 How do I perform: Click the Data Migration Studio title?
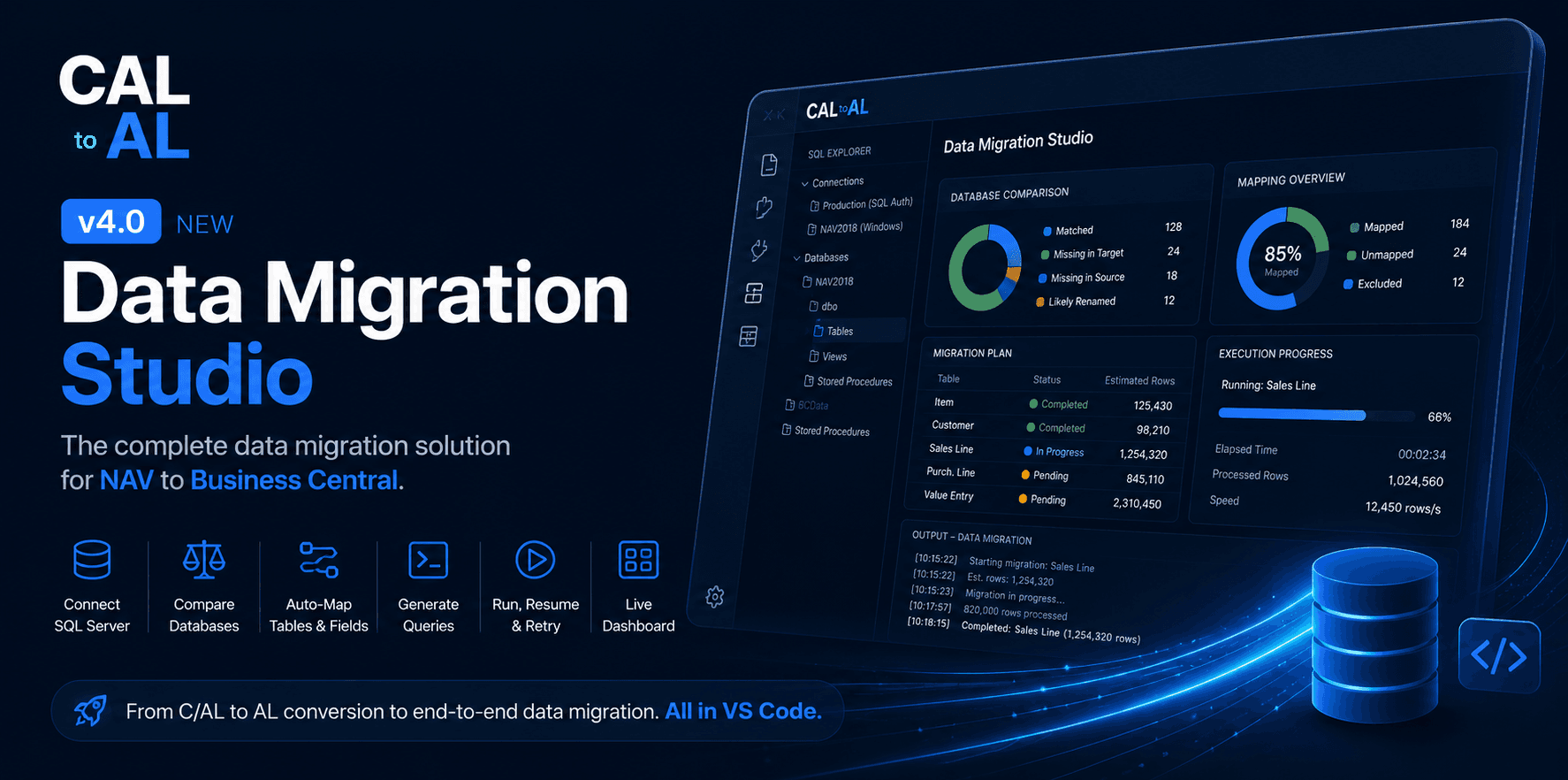pos(1018,141)
